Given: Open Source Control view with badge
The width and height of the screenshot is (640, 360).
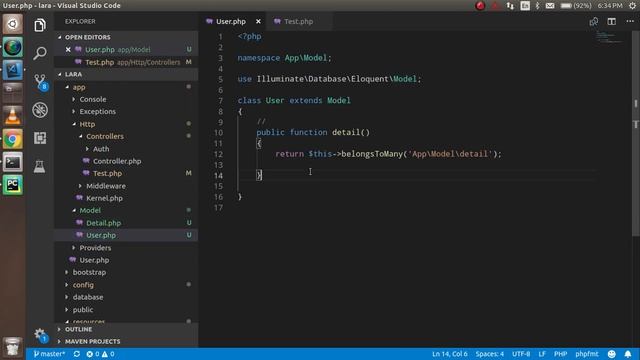Looking at the screenshot, I should pyautogui.click(x=40, y=82).
